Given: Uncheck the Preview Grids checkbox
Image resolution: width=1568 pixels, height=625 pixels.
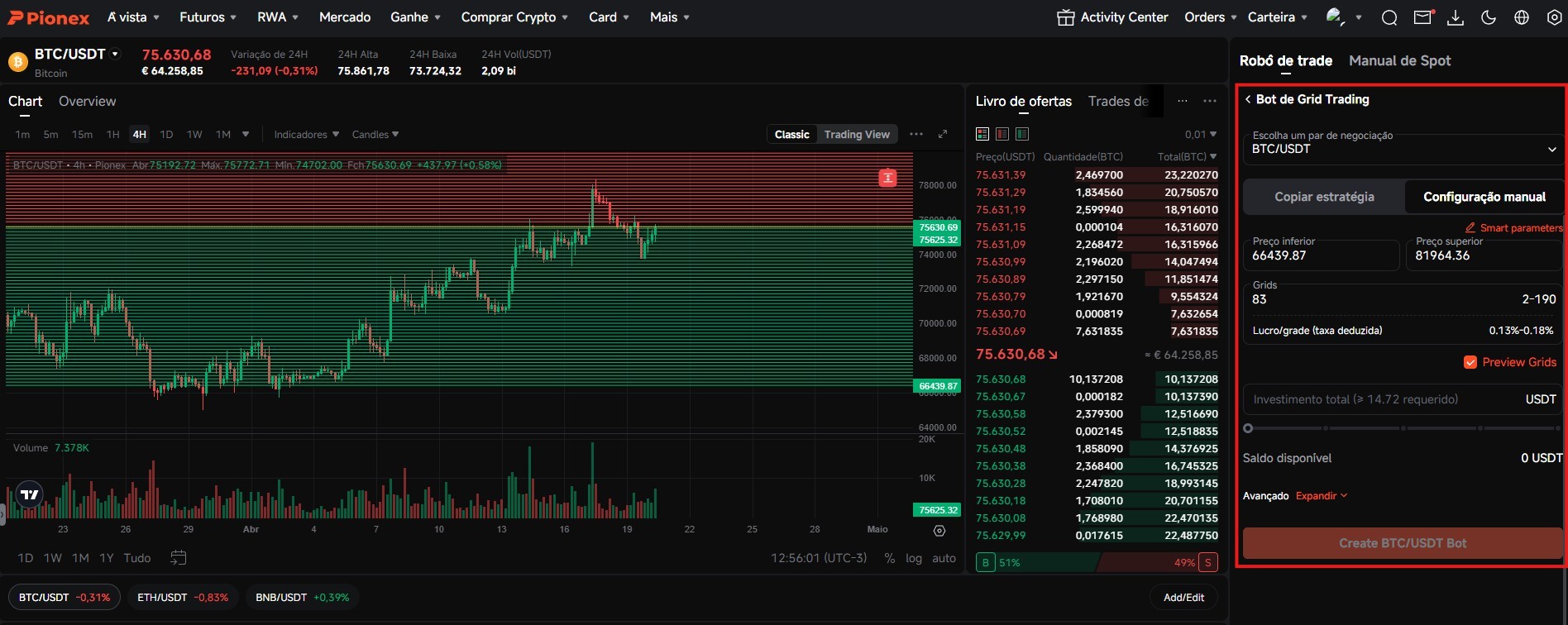Looking at the screenshot, I should click(x=1470, y=362).
